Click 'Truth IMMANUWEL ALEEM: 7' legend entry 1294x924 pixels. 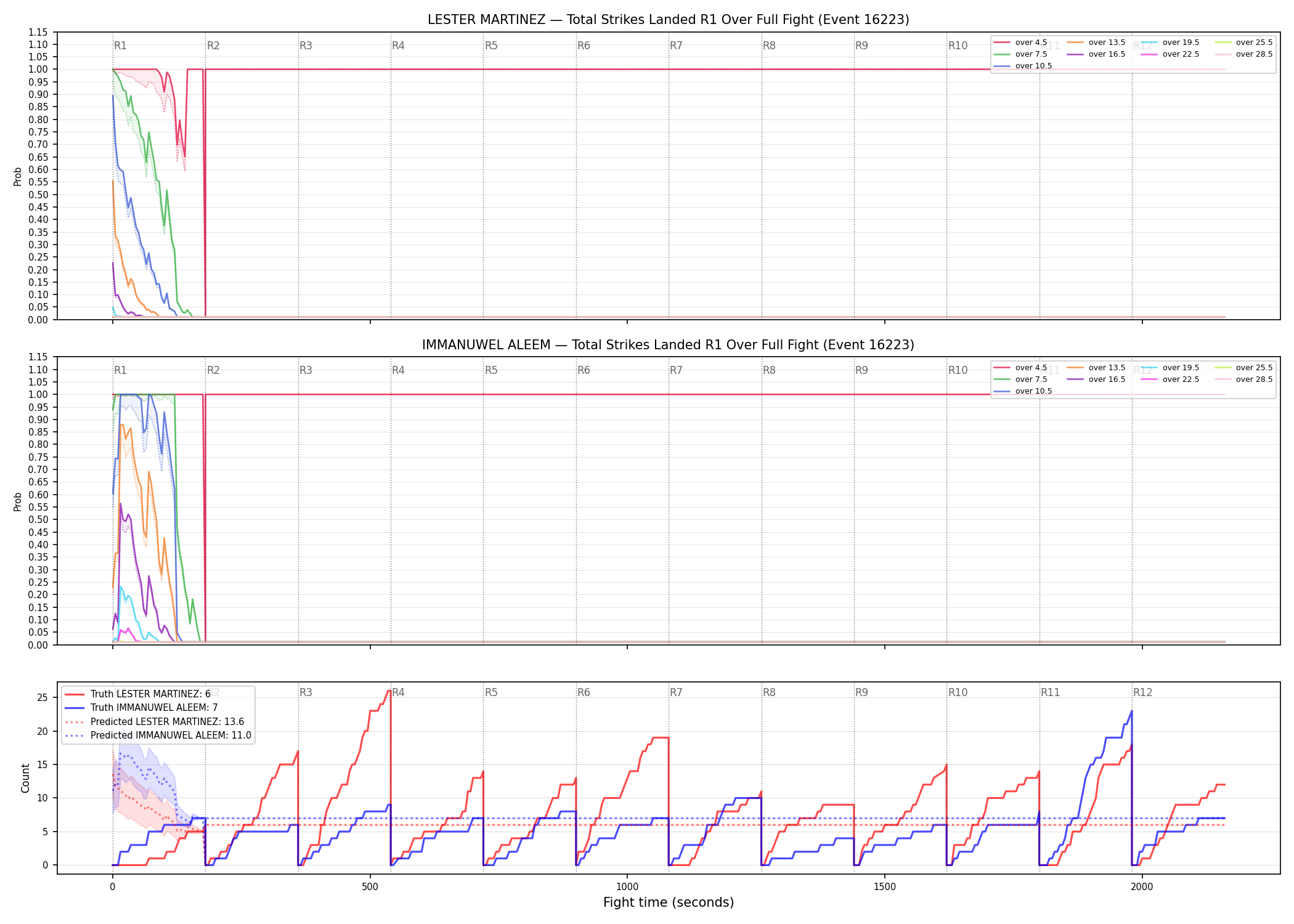tap(141, 708)
